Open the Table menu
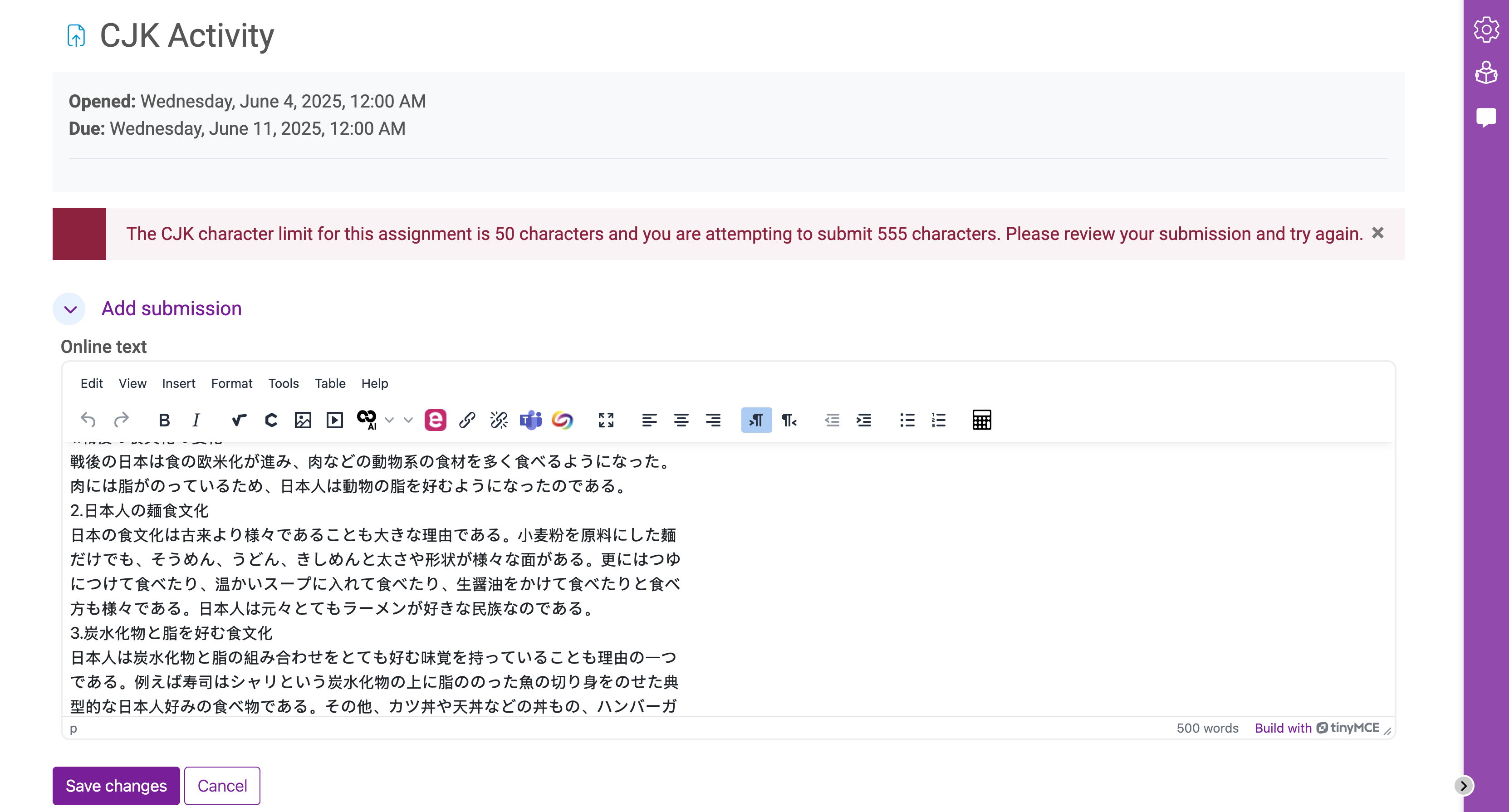The image size is (1509, 812). [x=330, y=383]
